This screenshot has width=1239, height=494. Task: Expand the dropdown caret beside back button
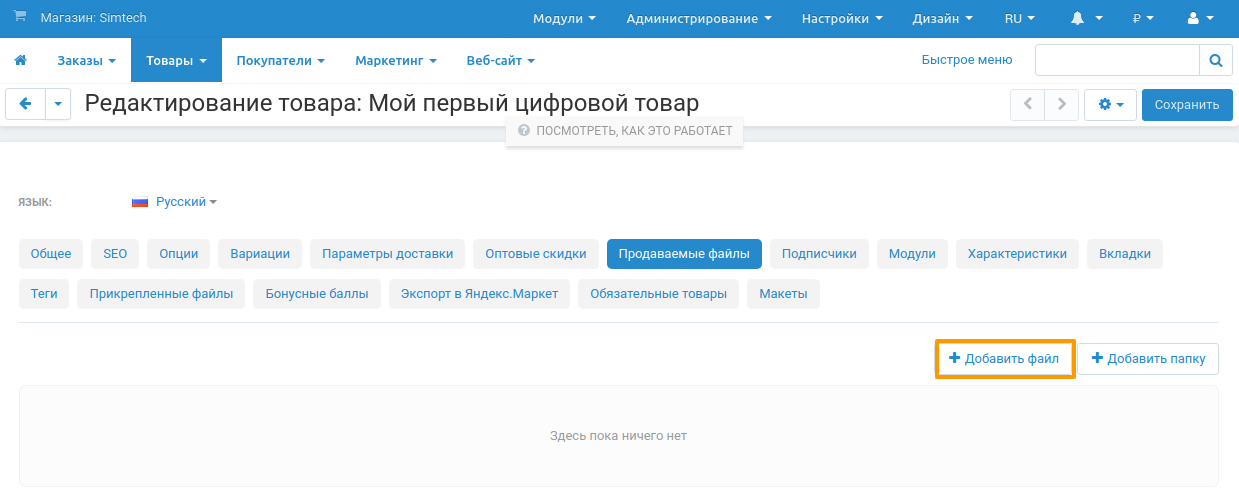click(x=58, y=104)
